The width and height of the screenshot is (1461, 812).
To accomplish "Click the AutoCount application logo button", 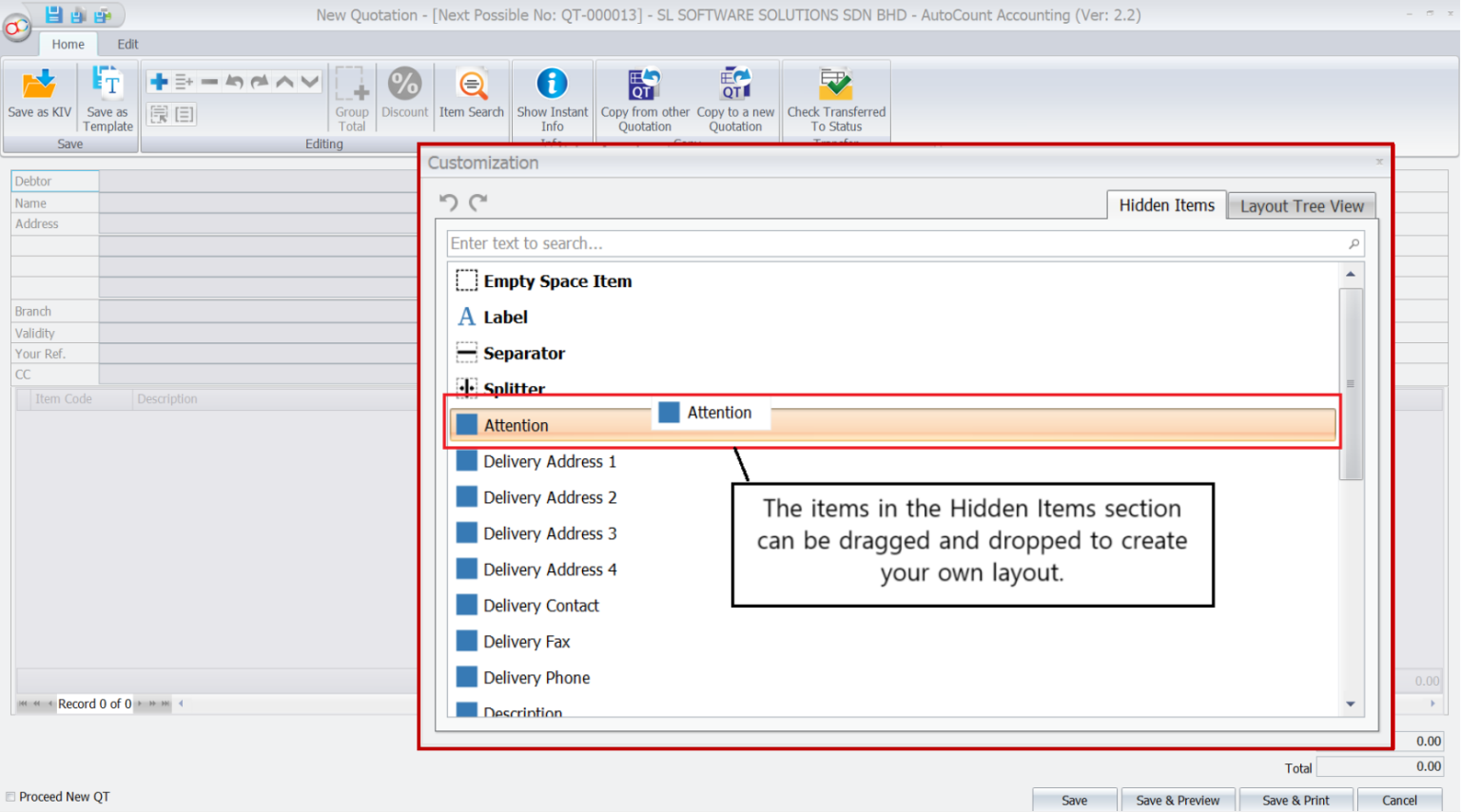I will (16, 28).
